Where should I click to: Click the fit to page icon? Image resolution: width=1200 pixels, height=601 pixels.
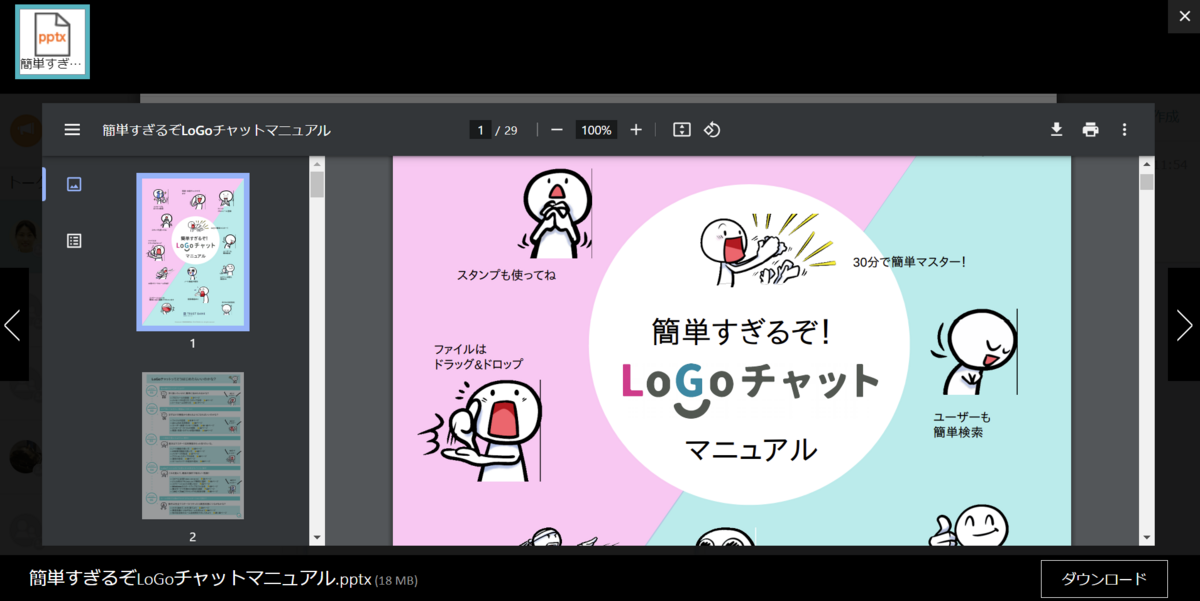click(682, 130)
